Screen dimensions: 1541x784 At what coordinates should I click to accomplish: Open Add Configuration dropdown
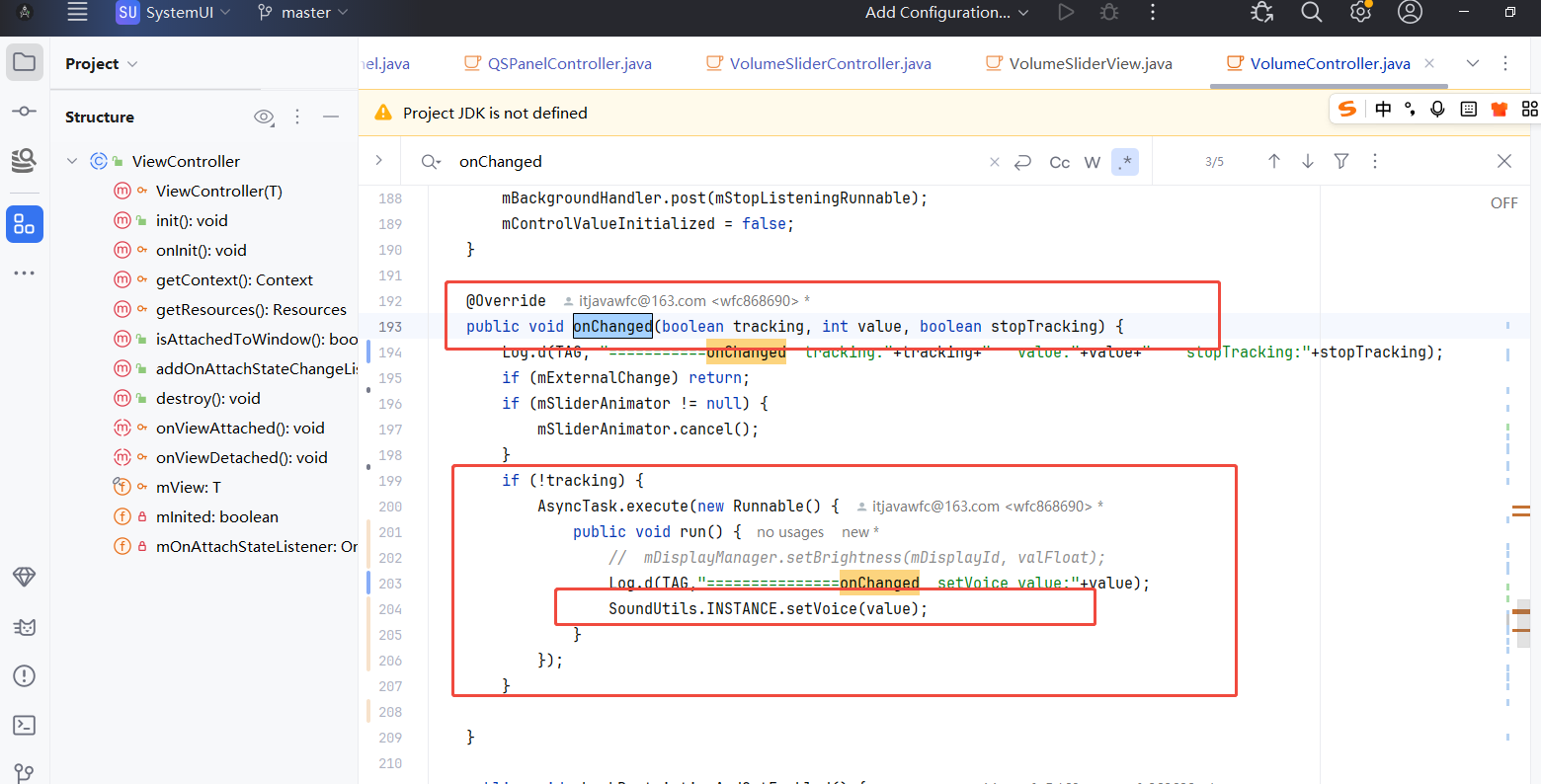coord(946,12)
